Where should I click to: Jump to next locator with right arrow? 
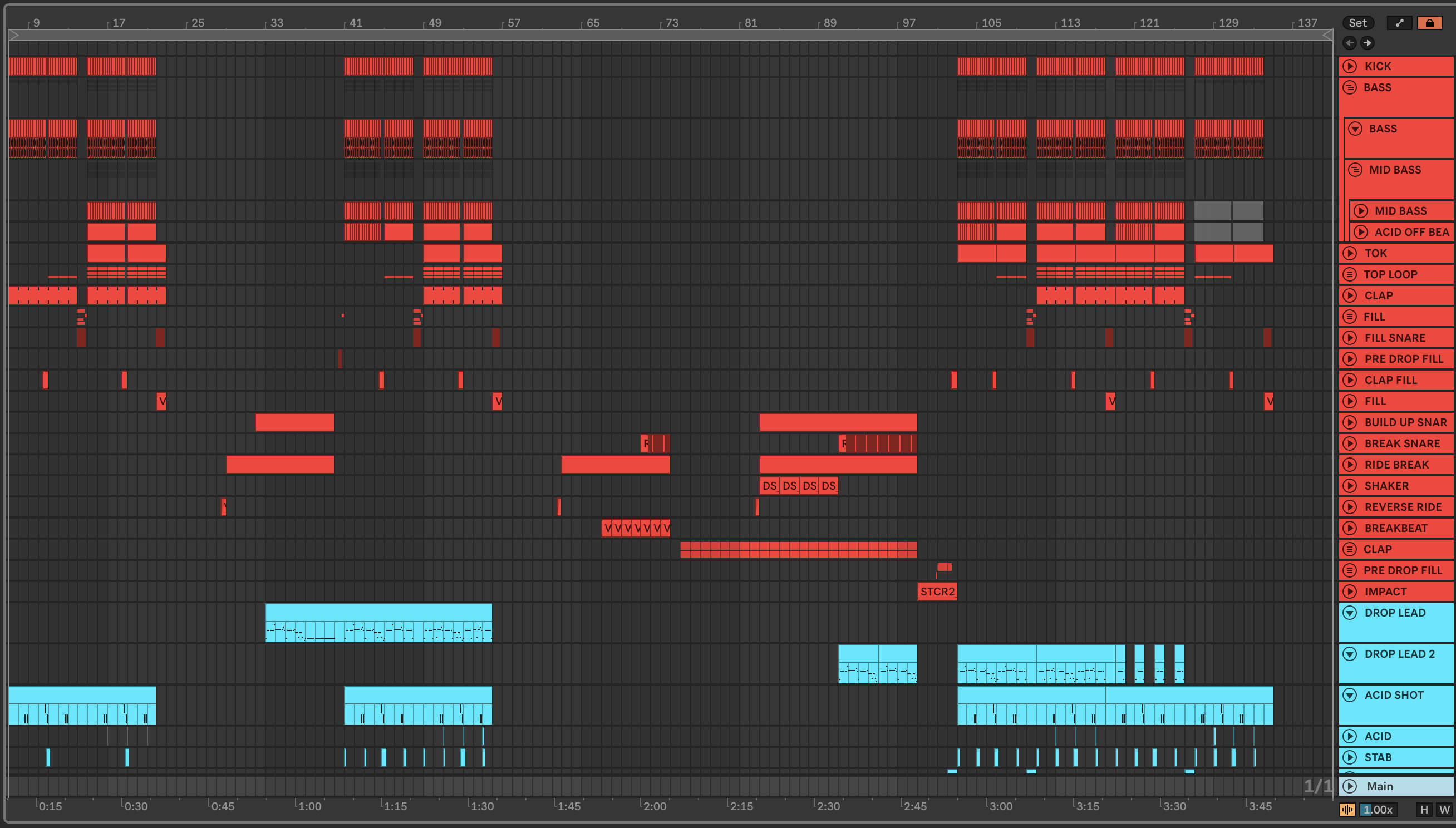click(x=1368, y=43)
